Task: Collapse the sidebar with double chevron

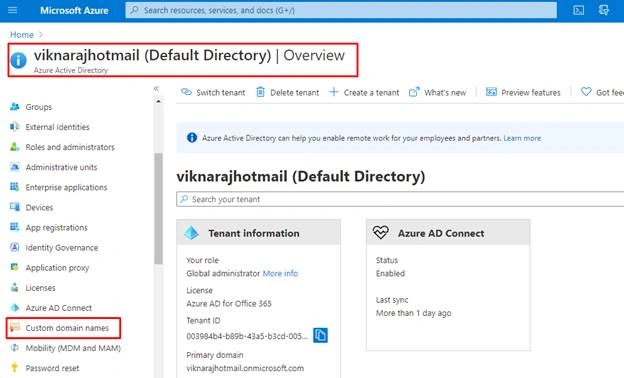Action: 156,88
